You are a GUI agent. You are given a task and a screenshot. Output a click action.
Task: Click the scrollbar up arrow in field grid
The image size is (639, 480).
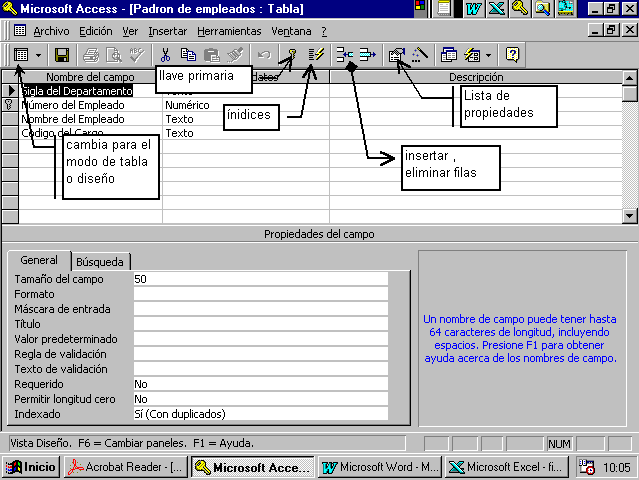[x=630, y=77]
